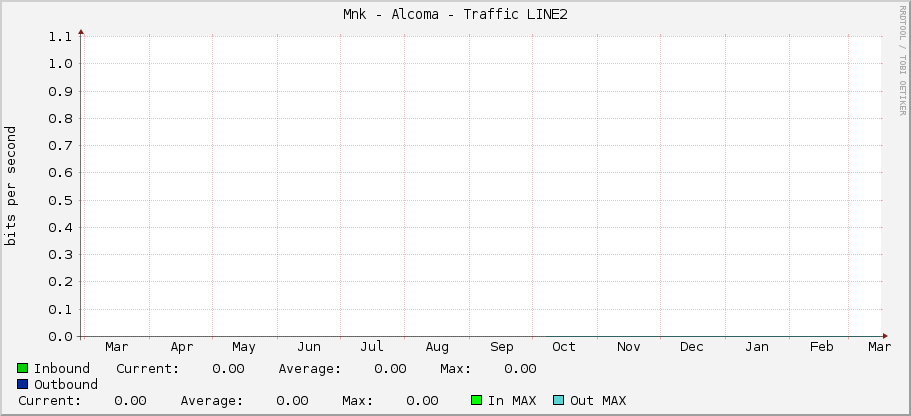Click the 'Dec' month label
The width and height of the screenshot is (911, 416).
coord(691,347)
